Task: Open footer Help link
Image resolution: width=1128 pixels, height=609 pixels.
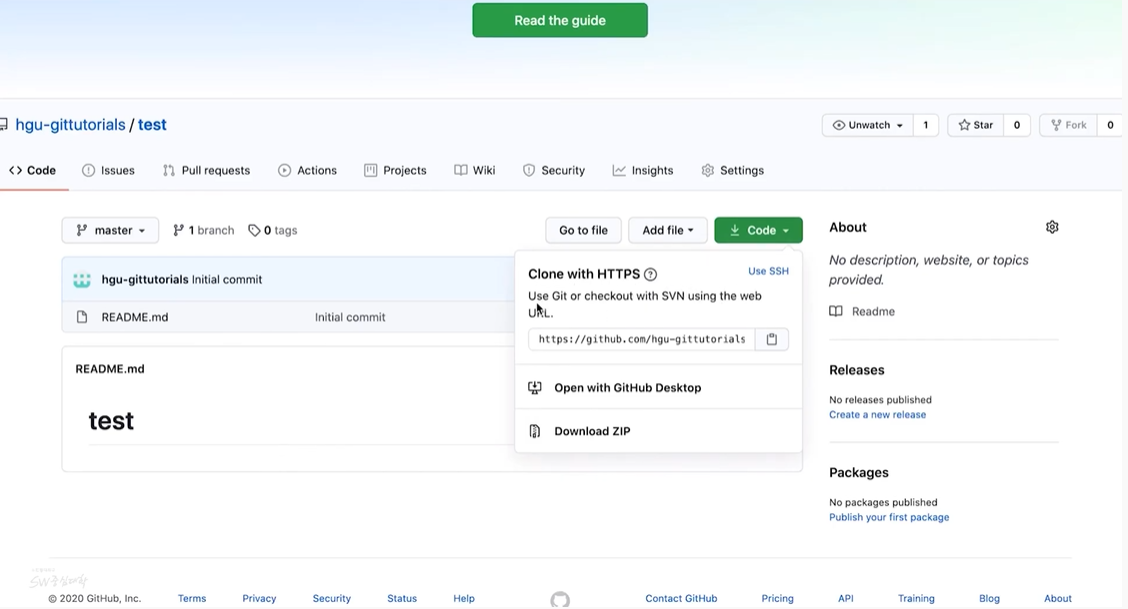Action: pos(464,598)
